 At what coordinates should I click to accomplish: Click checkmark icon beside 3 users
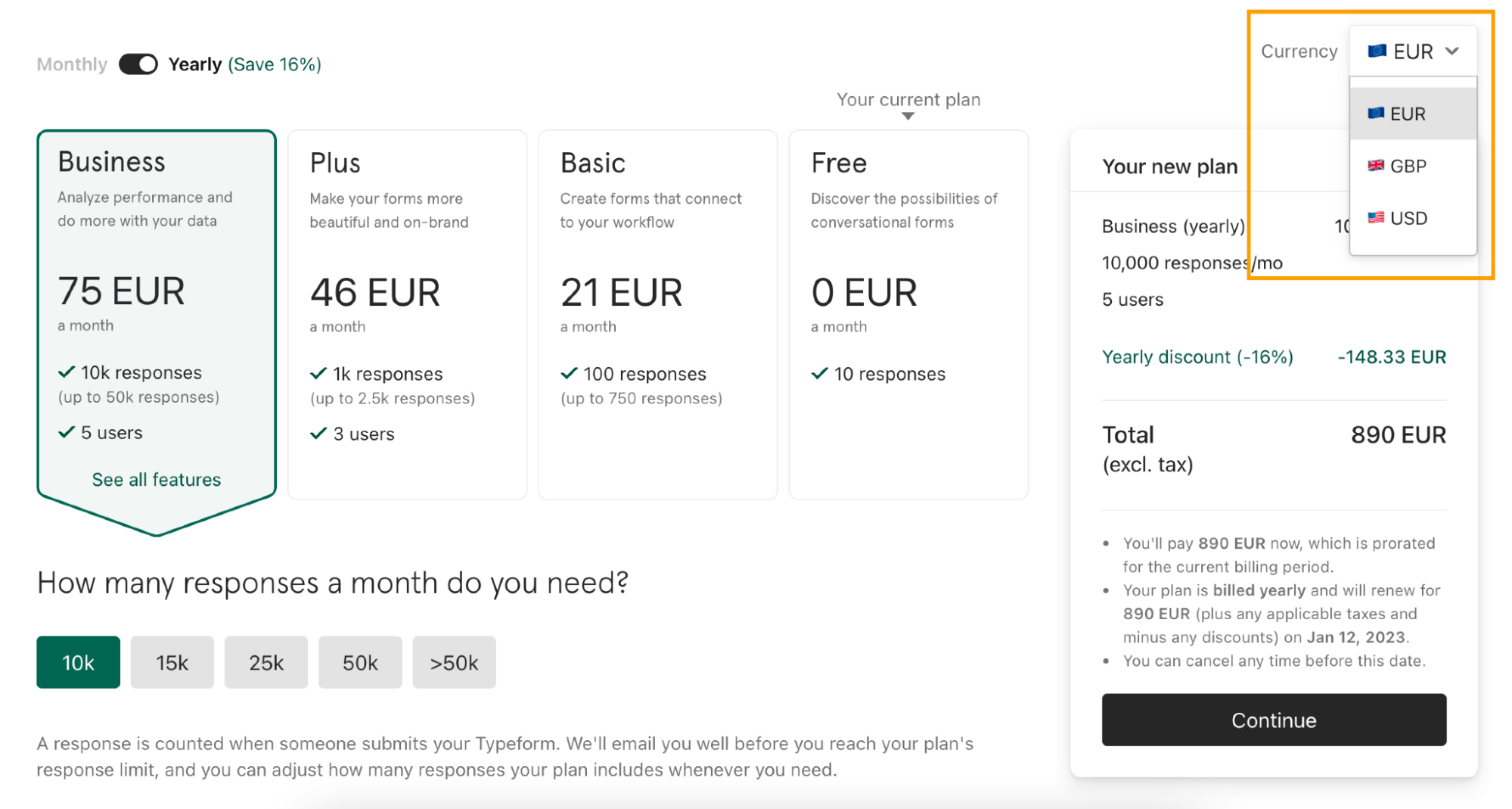pos(318,433)
